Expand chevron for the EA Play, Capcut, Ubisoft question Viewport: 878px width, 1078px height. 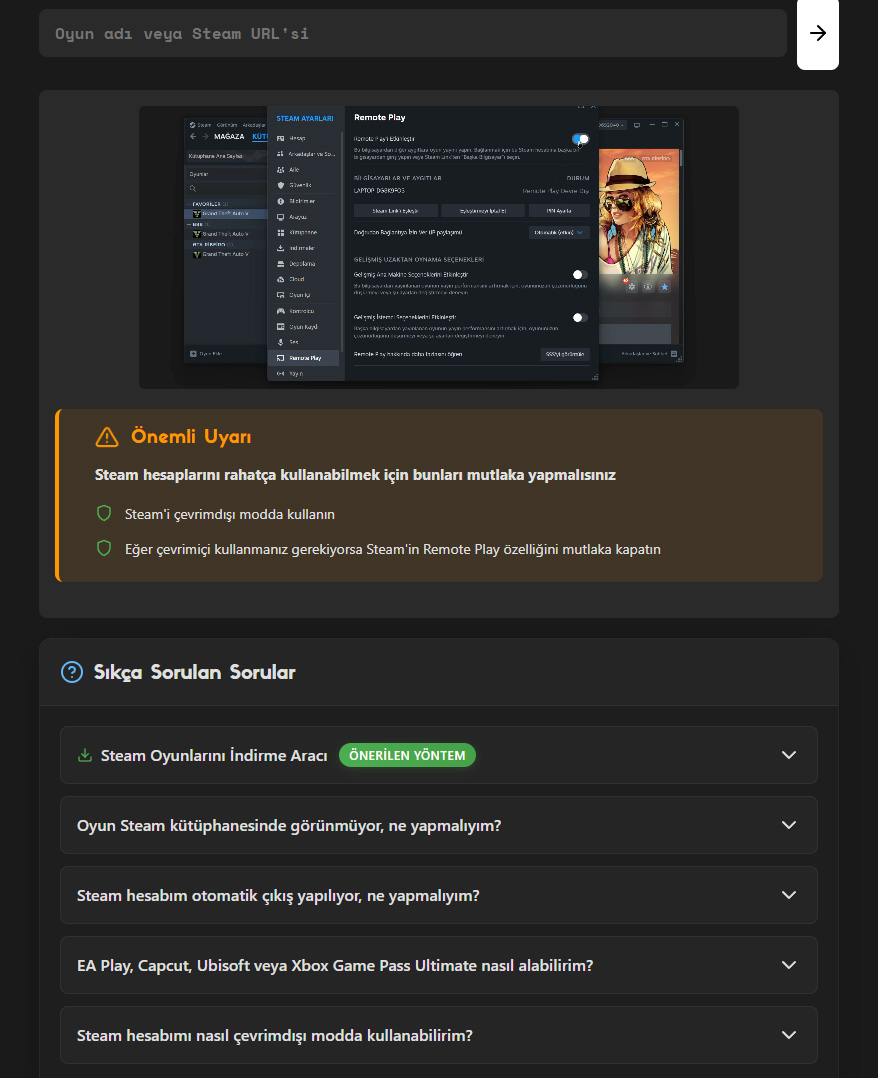point(789,965)
